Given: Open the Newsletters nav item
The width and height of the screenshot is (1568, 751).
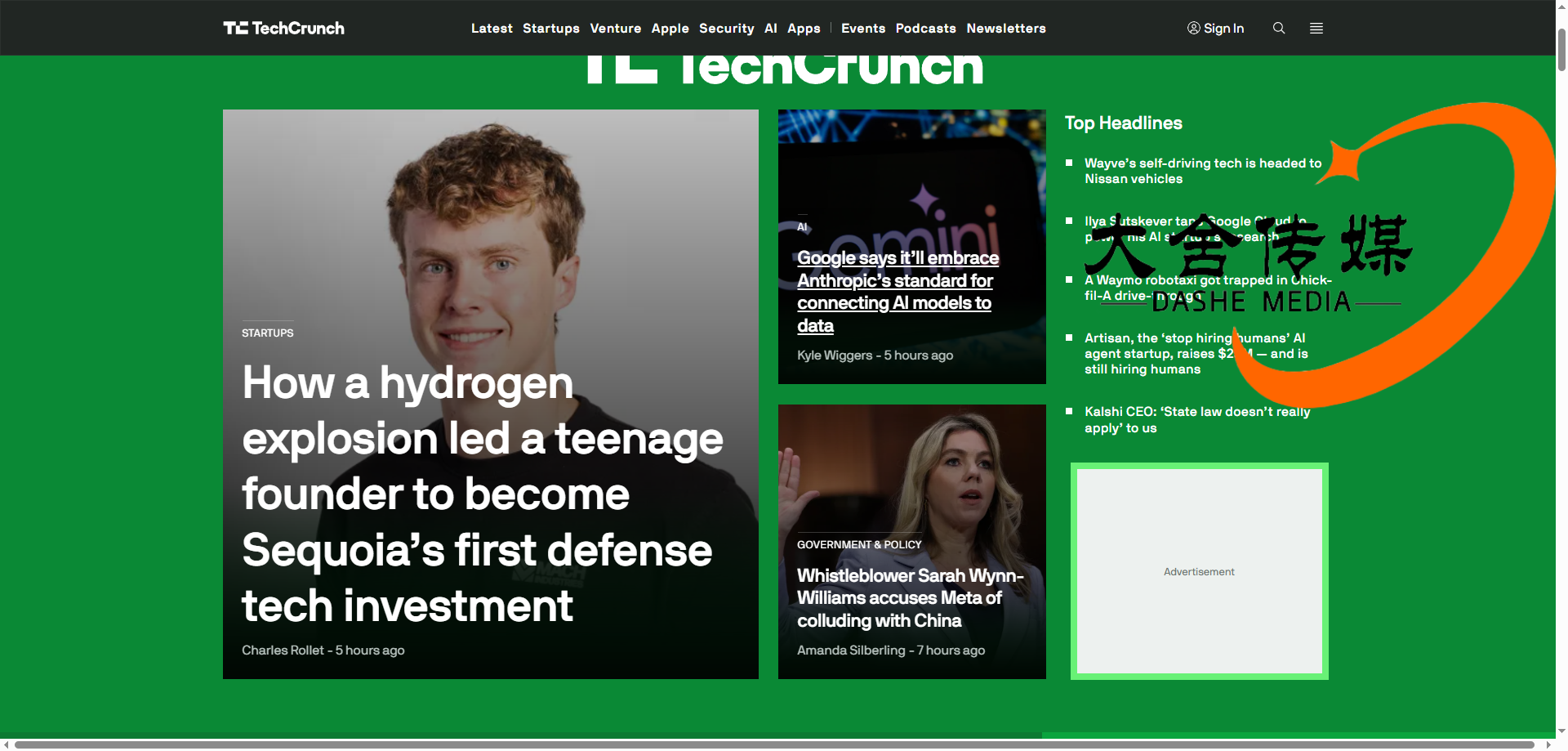Looking at the screenshot, I should pos(1006,28).
